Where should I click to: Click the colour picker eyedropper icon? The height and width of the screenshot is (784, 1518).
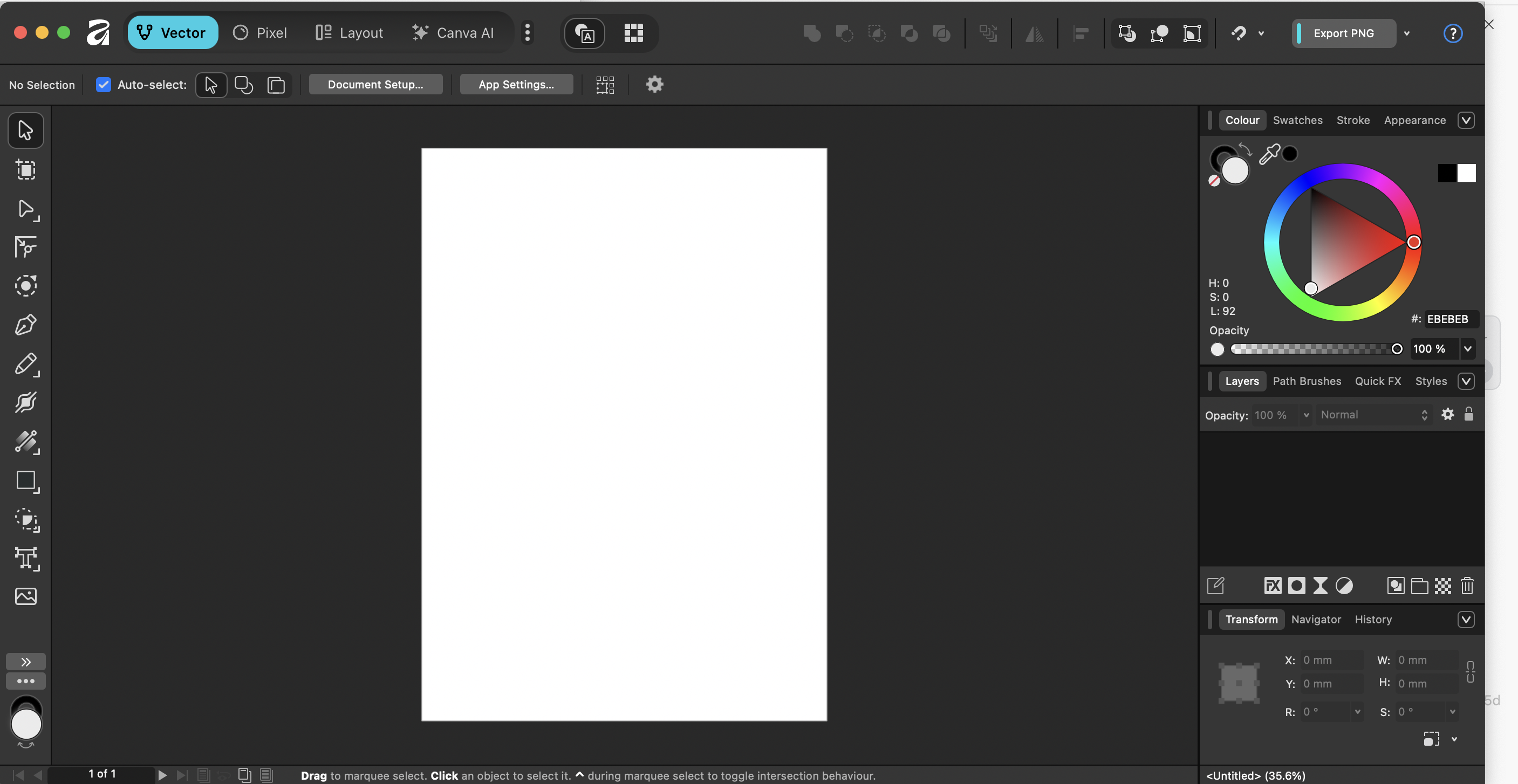pyautogui.click(x=1269, y=154)
